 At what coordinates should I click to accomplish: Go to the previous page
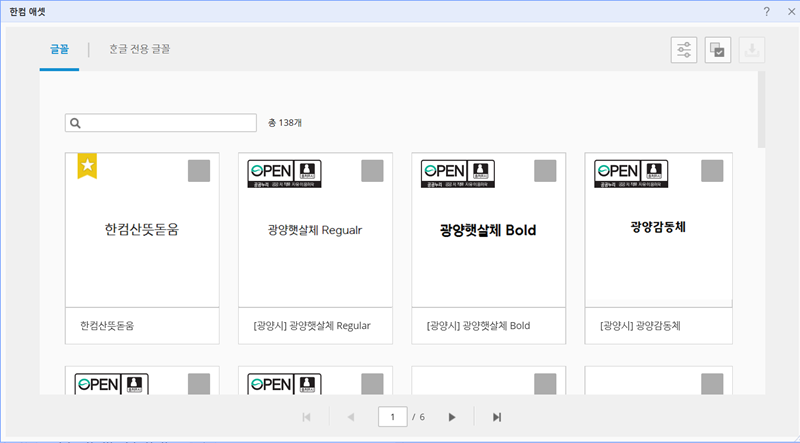click(x=351, y=417)
